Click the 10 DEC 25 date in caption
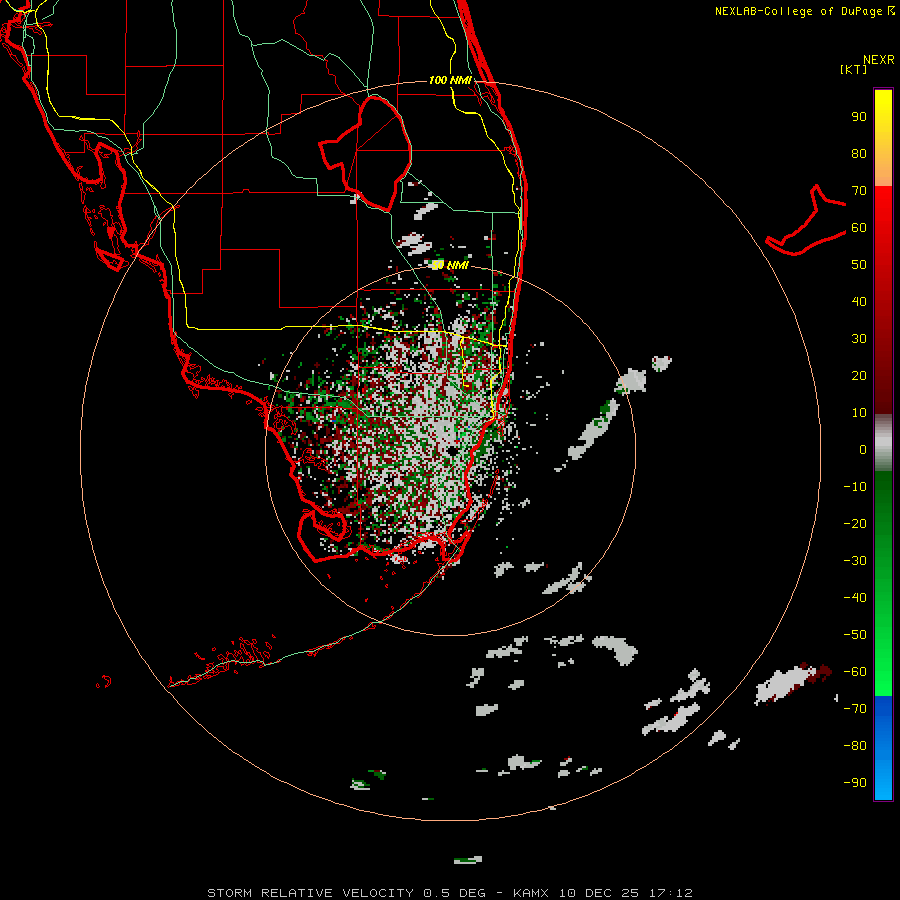The width and height of the screenshot is (900, 900). (598, 893)
